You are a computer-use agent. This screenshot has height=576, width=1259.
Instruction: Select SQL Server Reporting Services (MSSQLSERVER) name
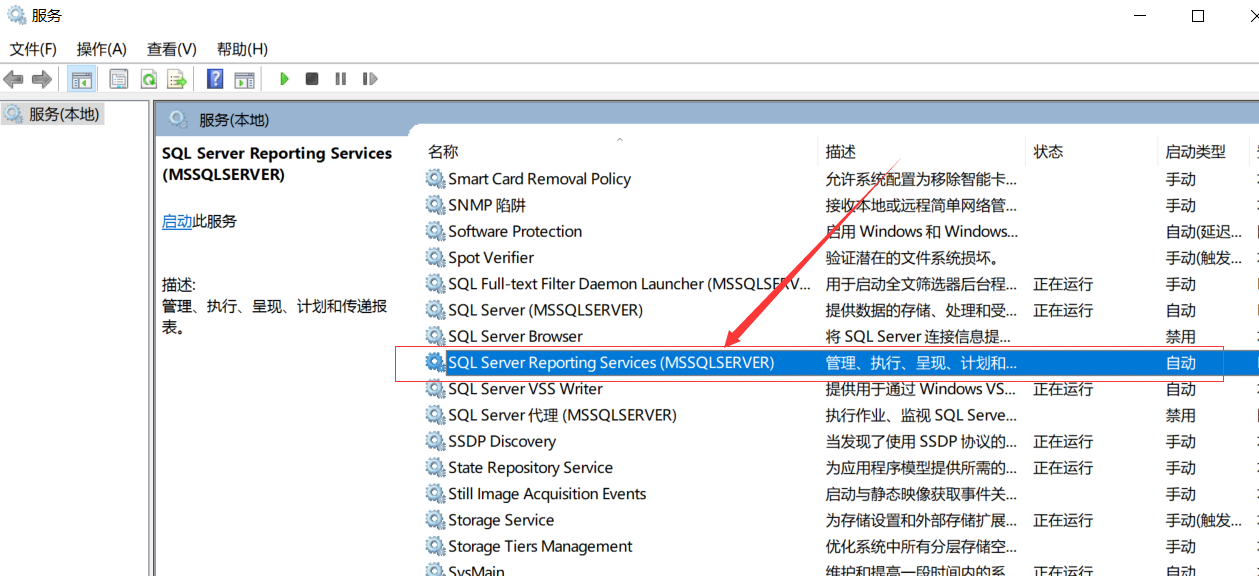[611, 362]
